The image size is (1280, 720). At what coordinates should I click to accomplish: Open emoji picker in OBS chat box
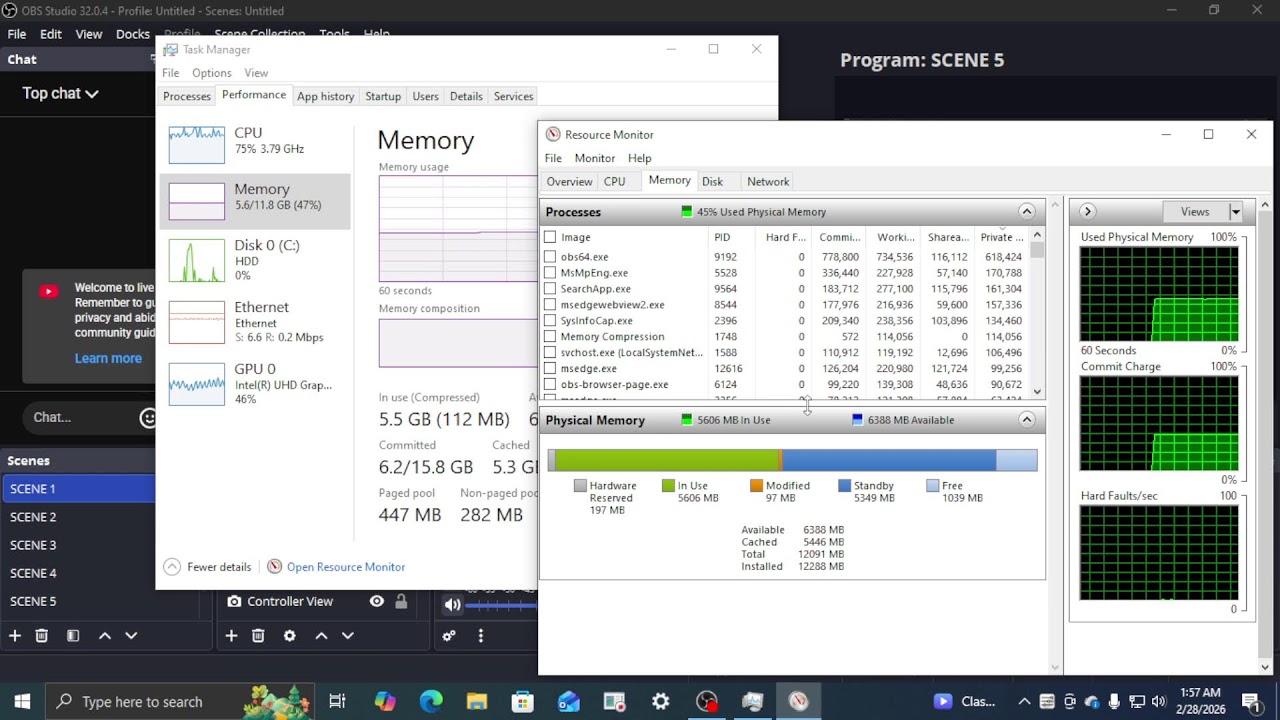(x=147, y=417)
